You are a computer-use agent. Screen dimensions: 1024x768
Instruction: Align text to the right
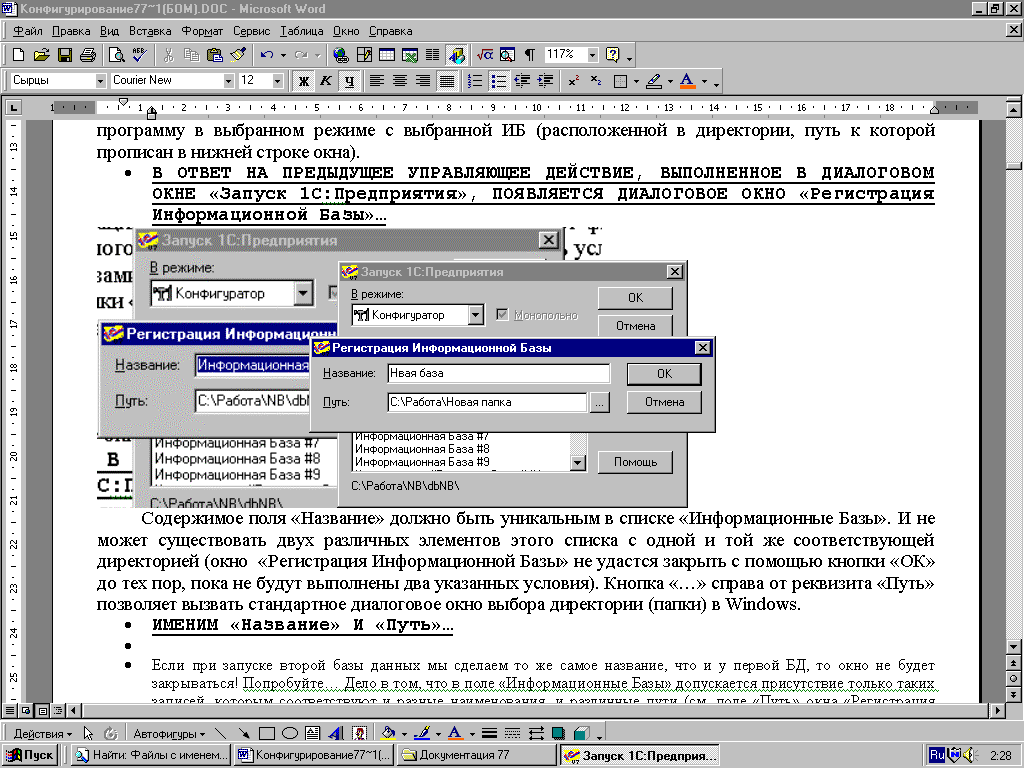click(x=423, y=81)
